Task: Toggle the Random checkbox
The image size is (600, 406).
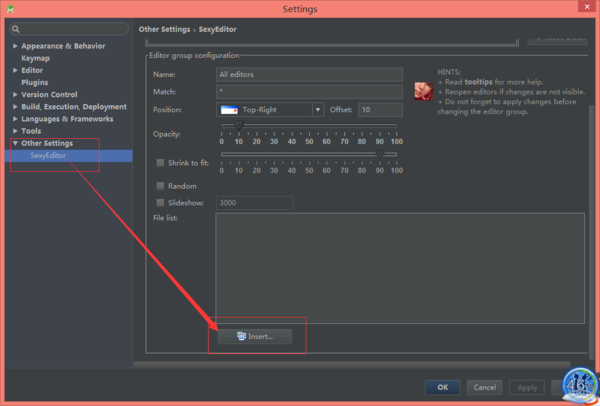Action: [x=160, y=186]
